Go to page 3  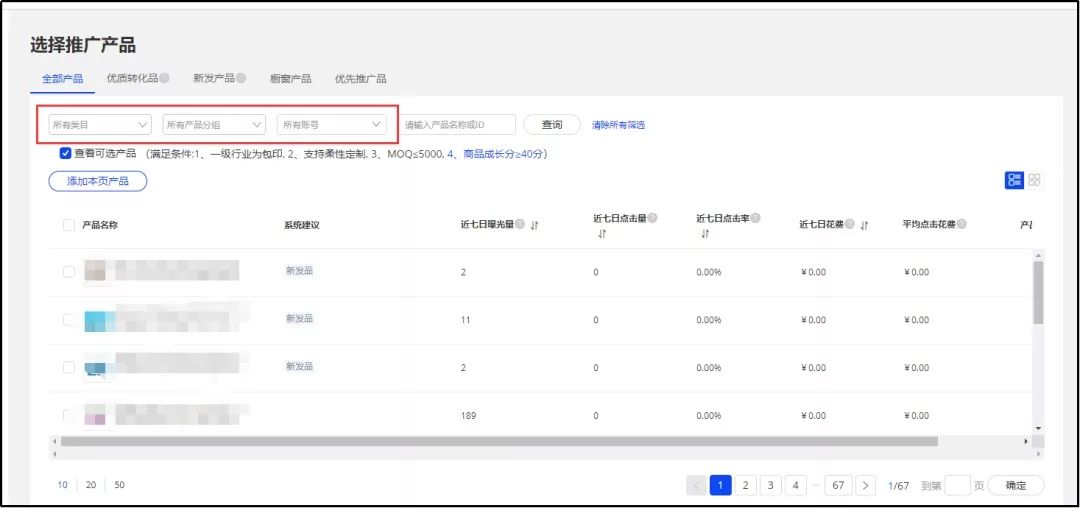(770, 485)
